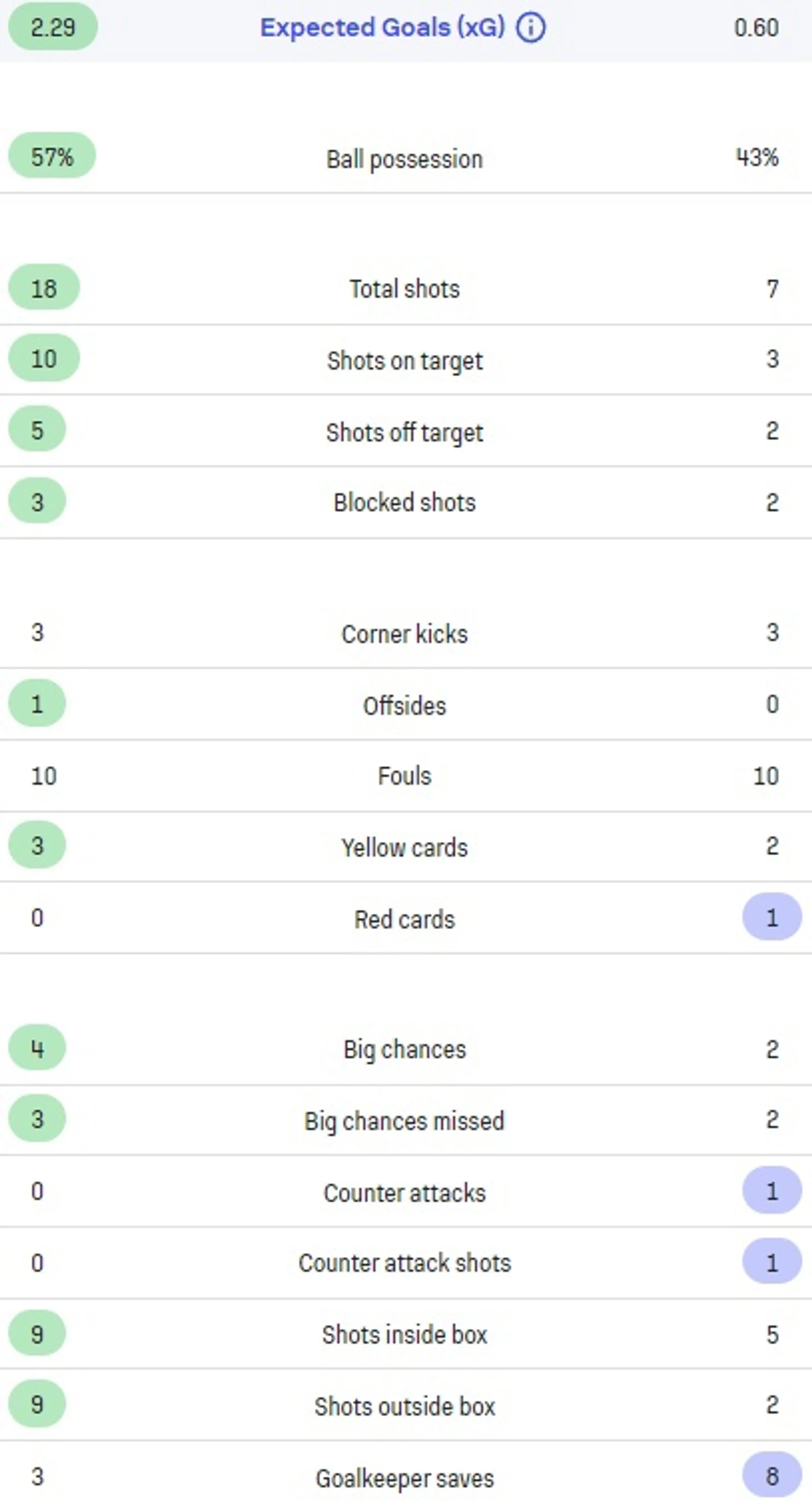This screenshot has width=812, height=1509.
Task: Select the Counter attacks purple badge
Action: click(x=772, y=1191)
